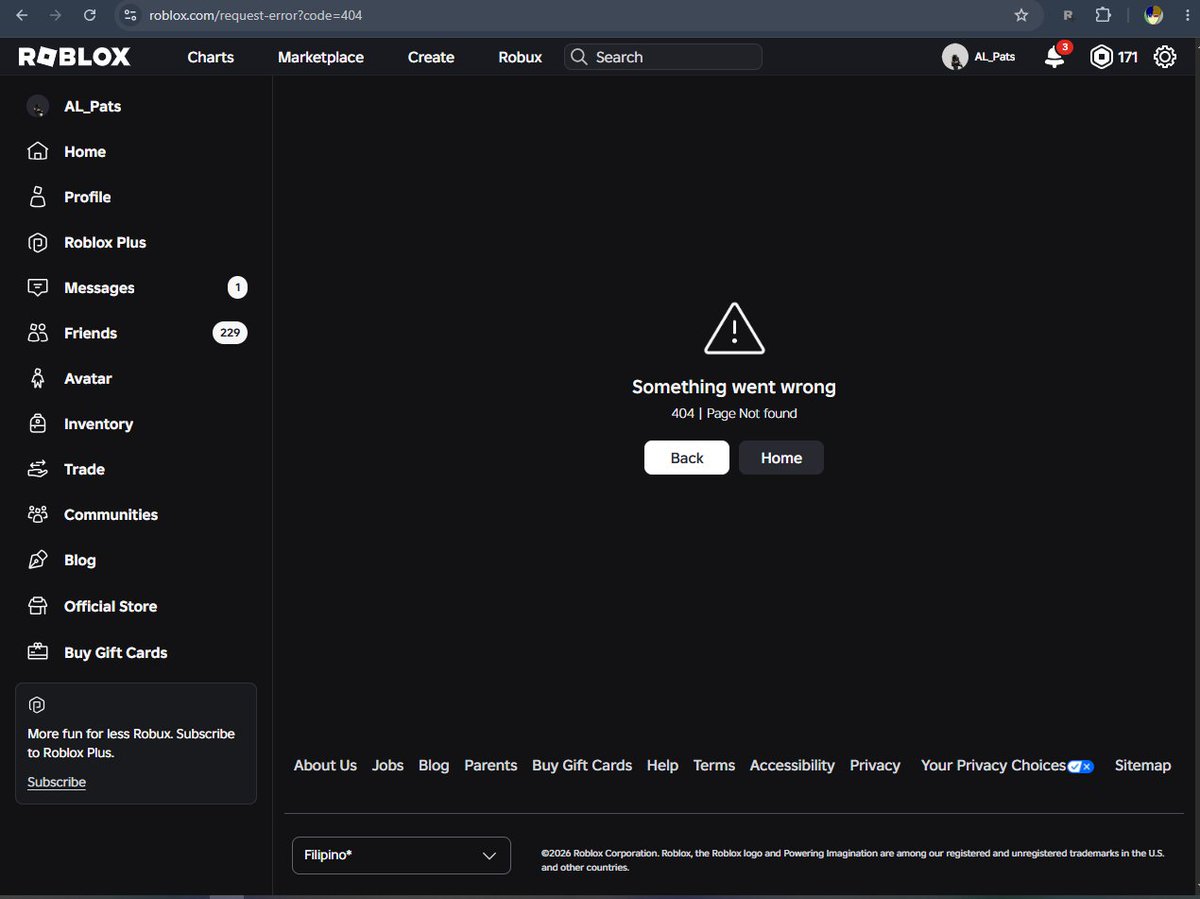Open the Filipino language dropdown
Screen dimensions: 1200x899
point(401,855)
